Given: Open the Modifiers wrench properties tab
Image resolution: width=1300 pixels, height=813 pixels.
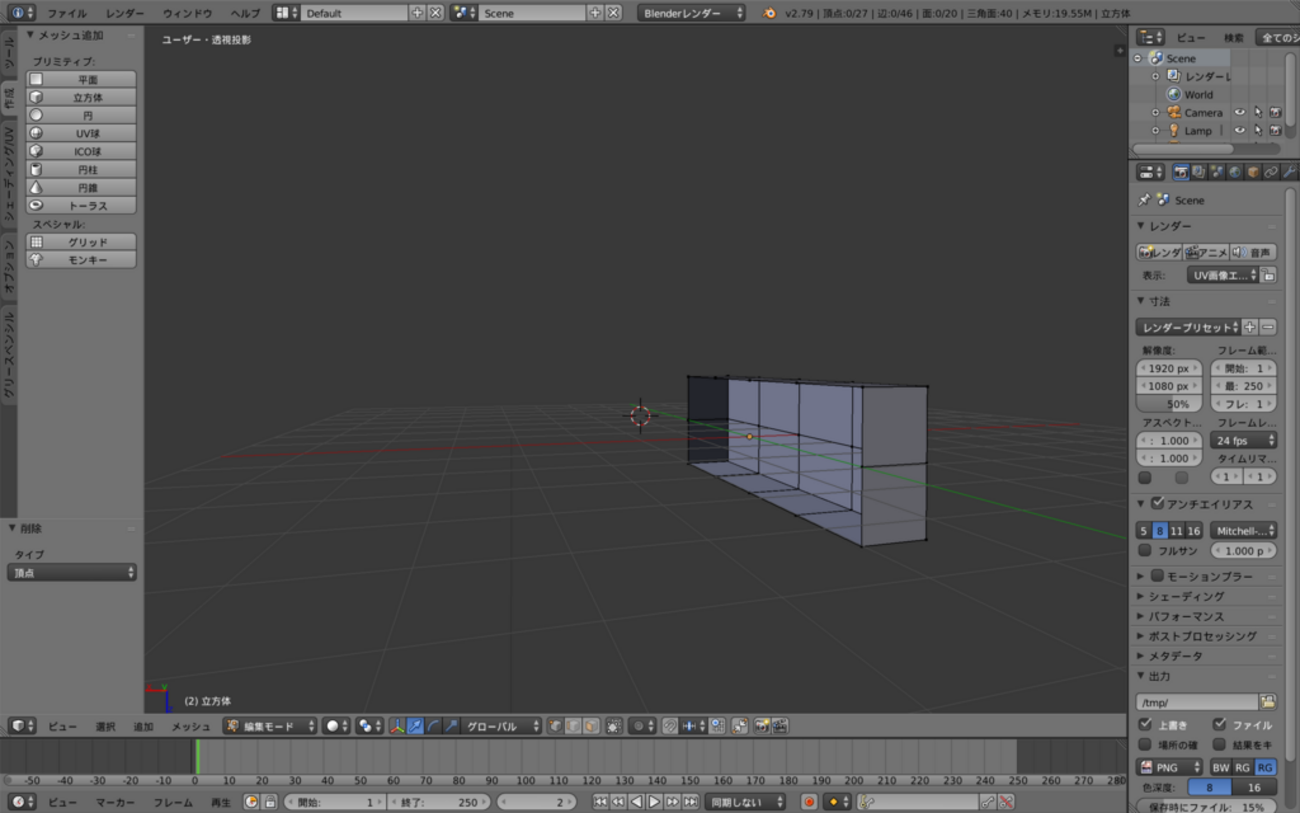Looking at the screenshot, I should point(1289,173).
